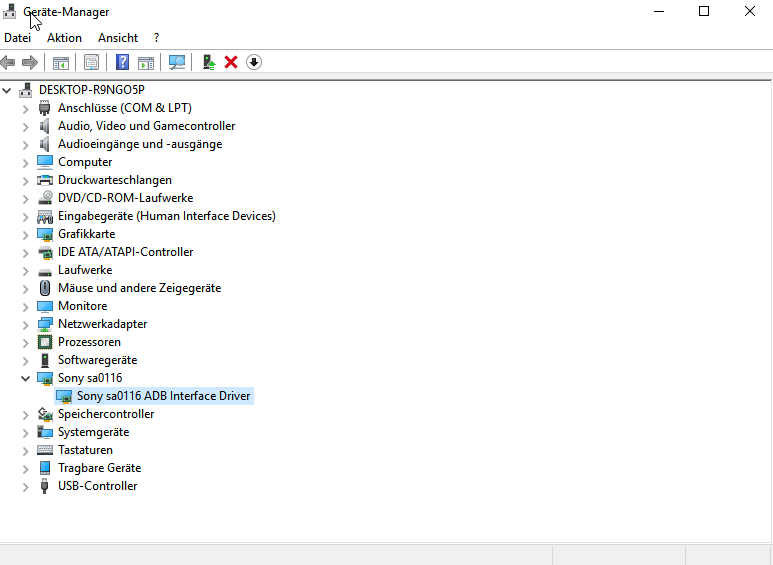
Task: Click the Laufwerke disk icon
Action: [45, 272]
